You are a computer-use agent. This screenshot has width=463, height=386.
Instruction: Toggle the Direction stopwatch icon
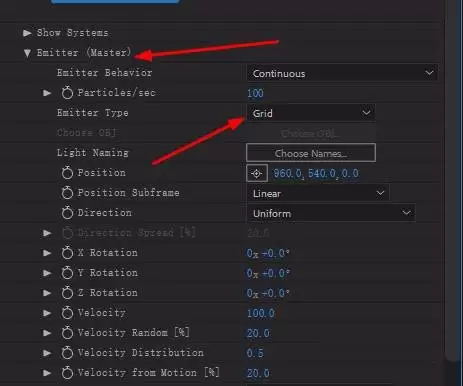point(67,213)
